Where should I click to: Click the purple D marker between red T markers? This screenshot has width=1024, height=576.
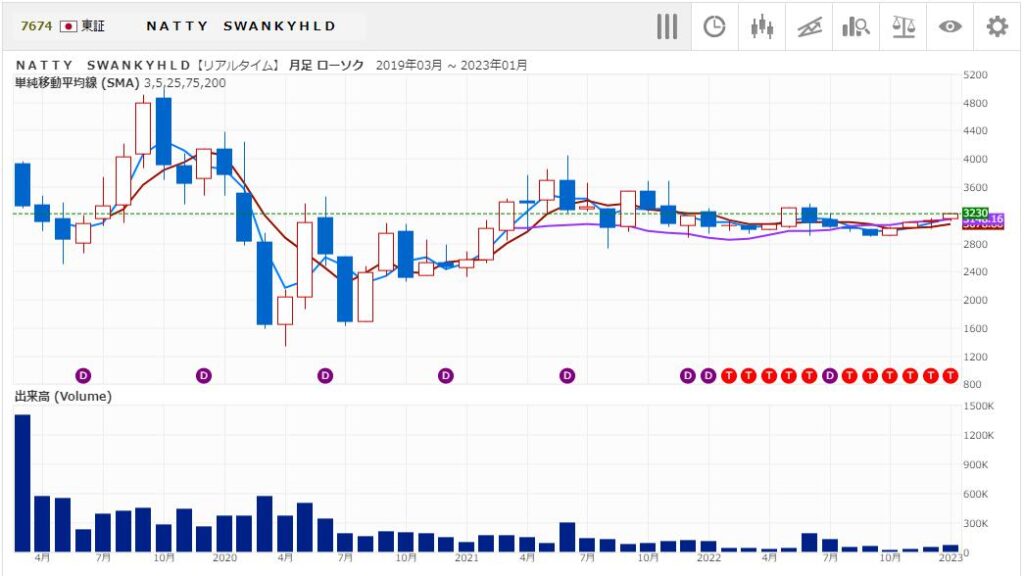[829, 376]
